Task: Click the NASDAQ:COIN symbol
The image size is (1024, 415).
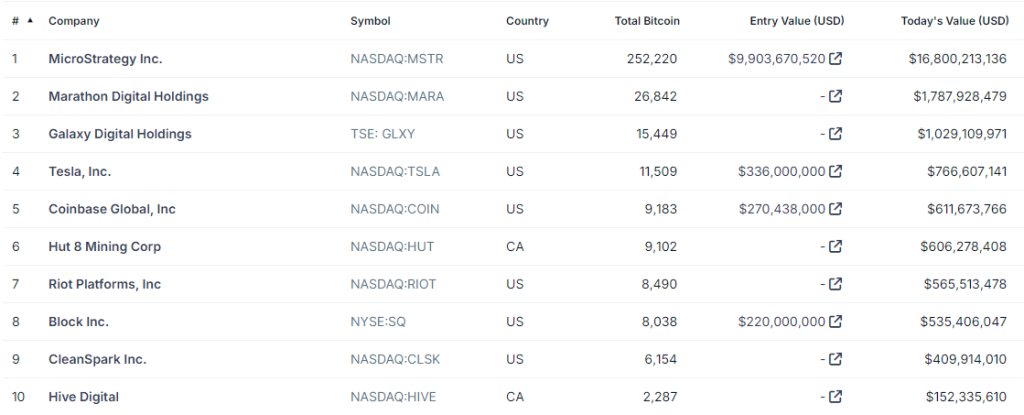Action: pyautogui.click(x=395, y=209)
